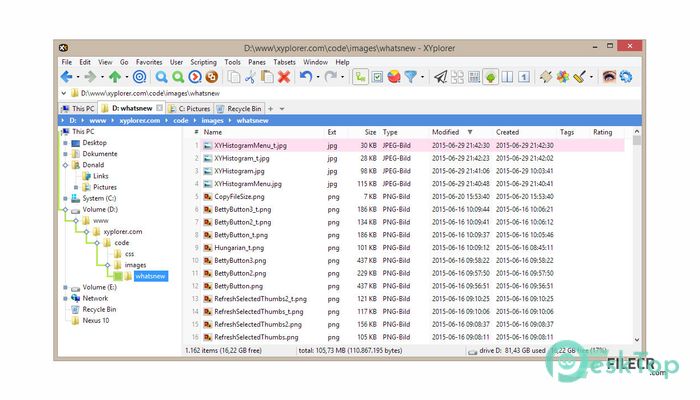Click the scroll down arrow of file list

(x=637, y=340)
